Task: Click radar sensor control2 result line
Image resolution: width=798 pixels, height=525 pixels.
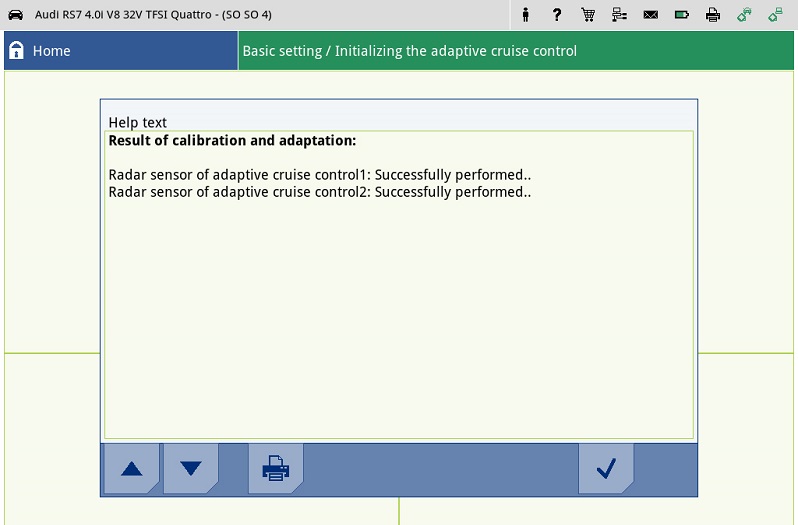Action: click(x=319, y=191)
